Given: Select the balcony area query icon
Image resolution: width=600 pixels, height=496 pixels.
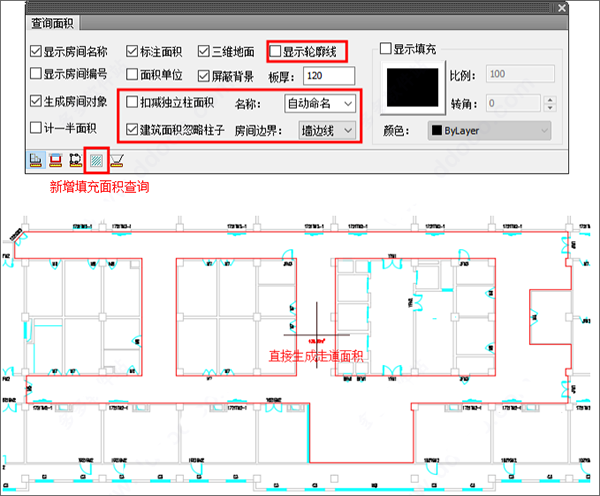Looking at the screenshot, I should click(x=117, y=160).
